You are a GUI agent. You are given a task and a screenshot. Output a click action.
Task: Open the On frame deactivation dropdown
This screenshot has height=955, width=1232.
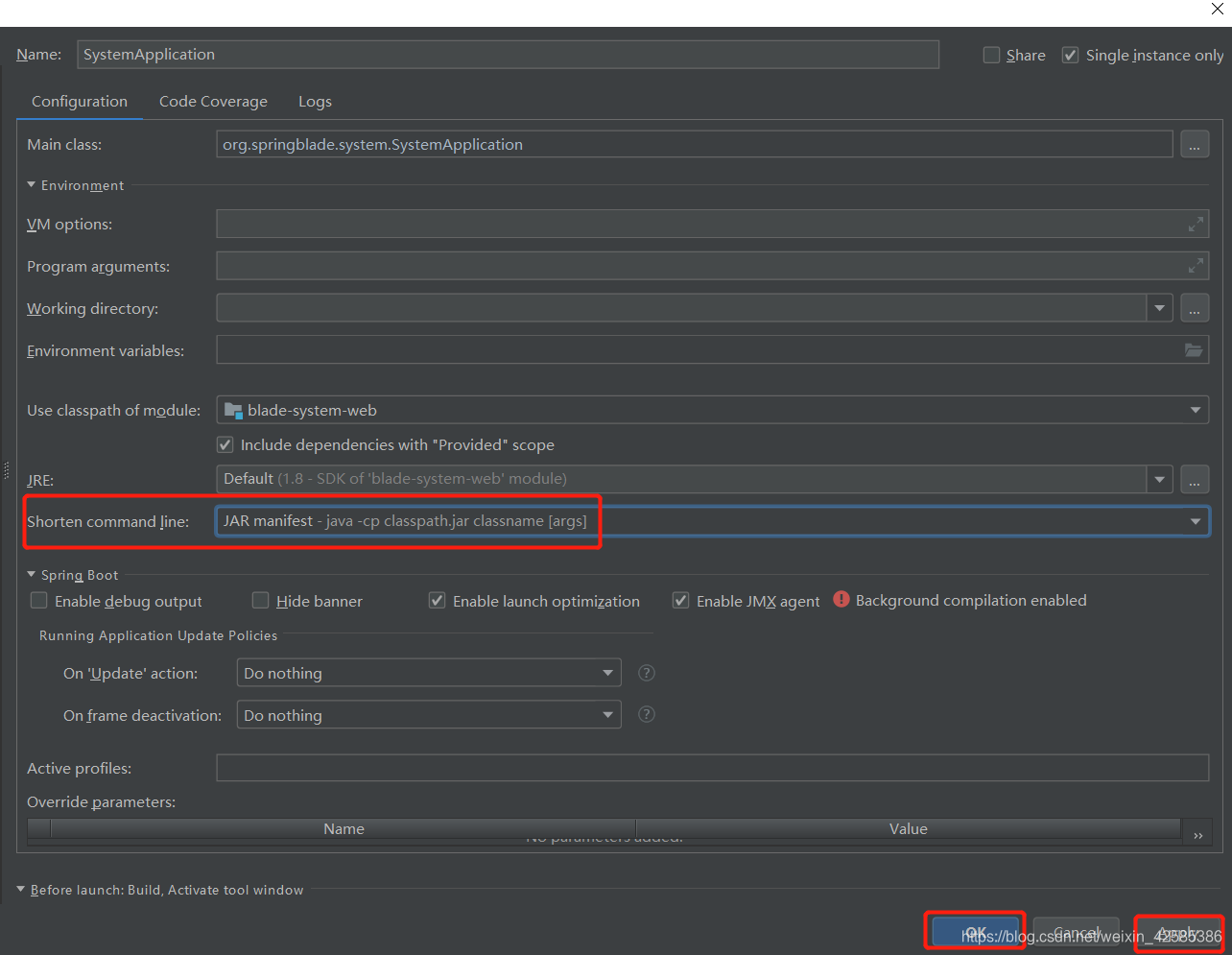(607, 714)
